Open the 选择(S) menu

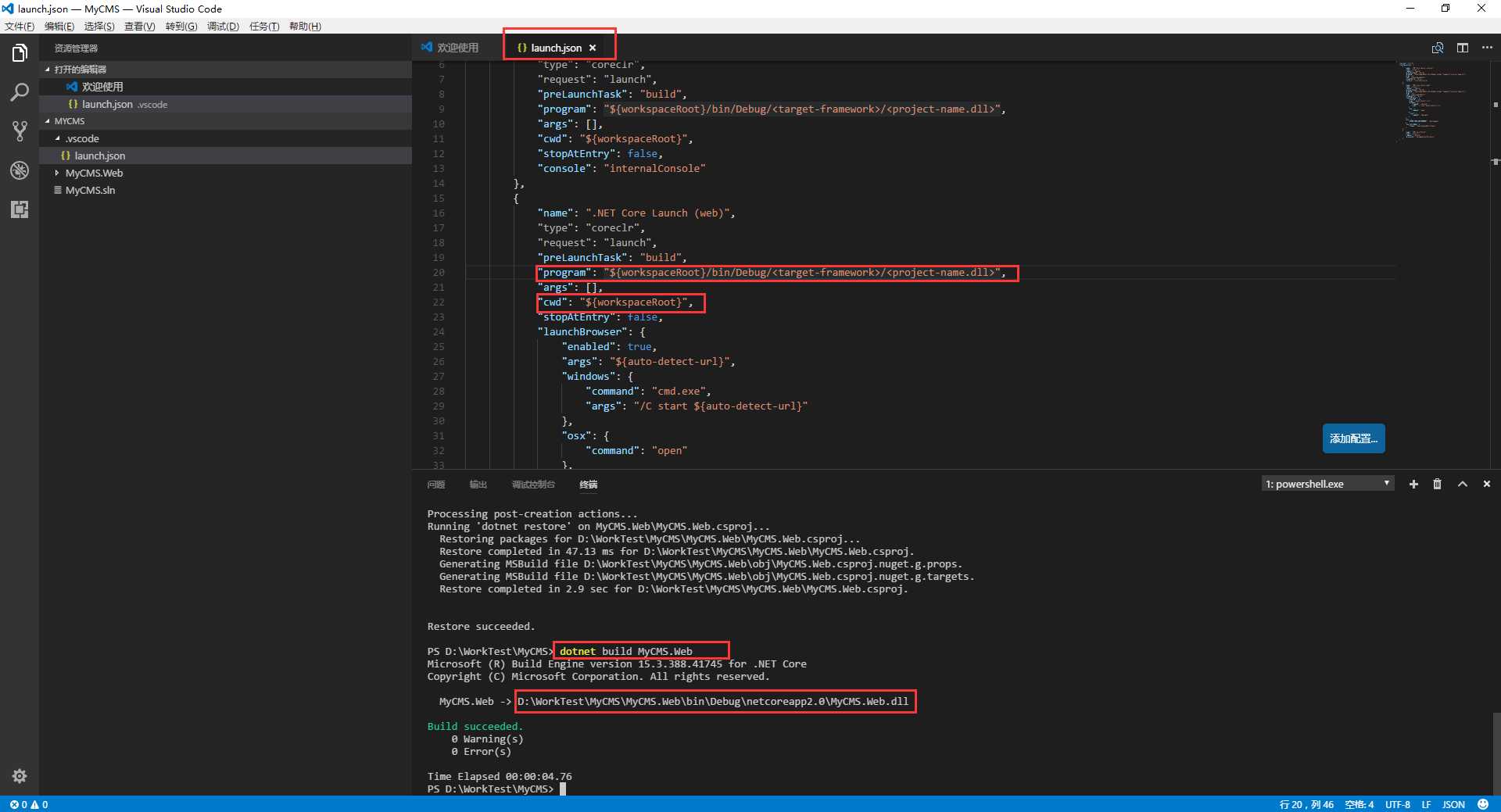tap(99, 27)
